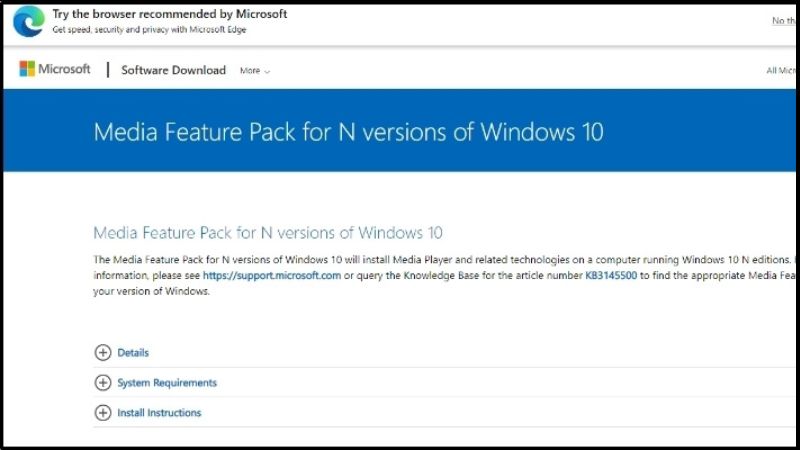This screenshot has width=800, height=450.
Task: Click the Microsoft Edge logo icon
Action: pos(29,21)
